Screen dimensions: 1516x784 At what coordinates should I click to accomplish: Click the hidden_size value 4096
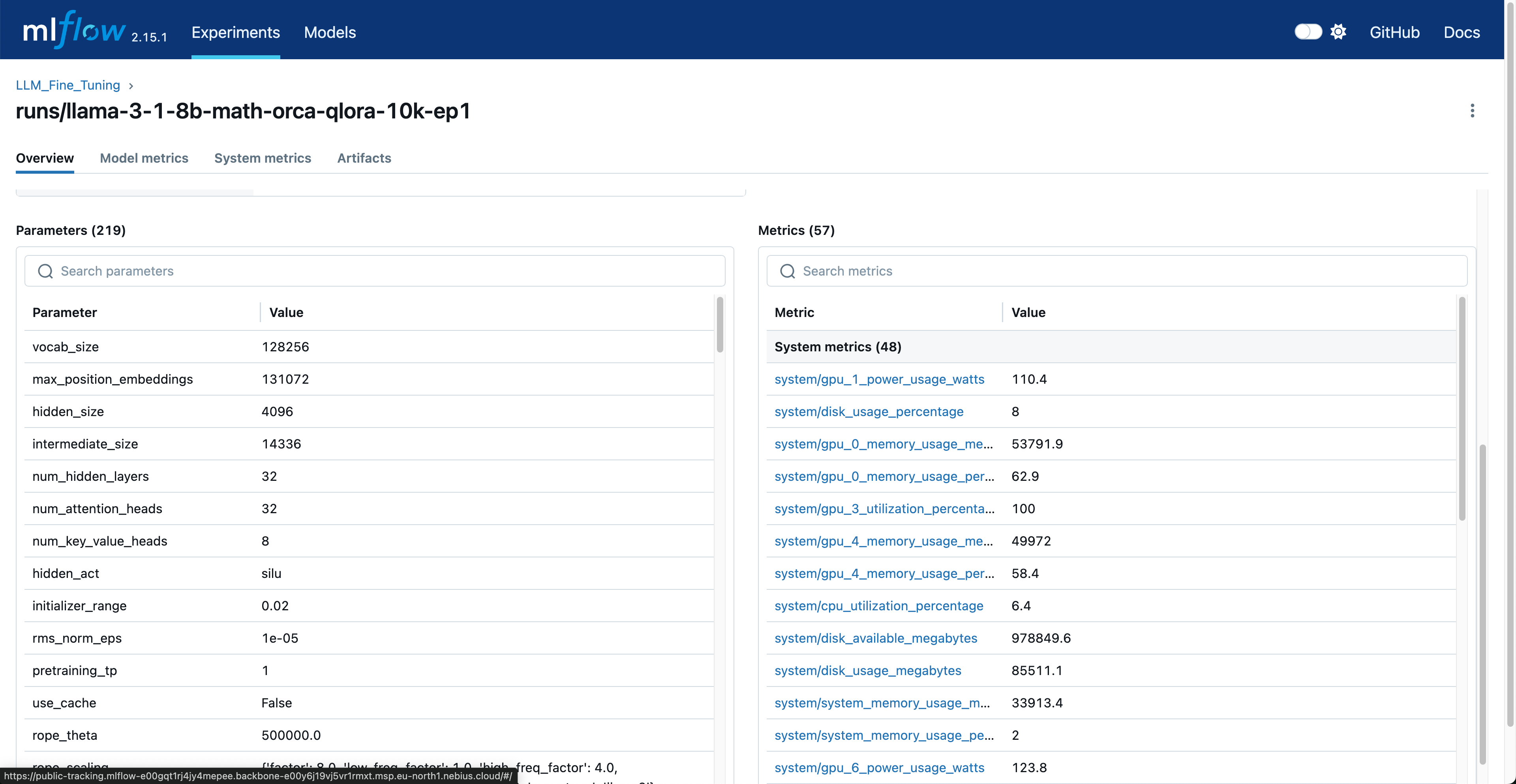(277, 411)
